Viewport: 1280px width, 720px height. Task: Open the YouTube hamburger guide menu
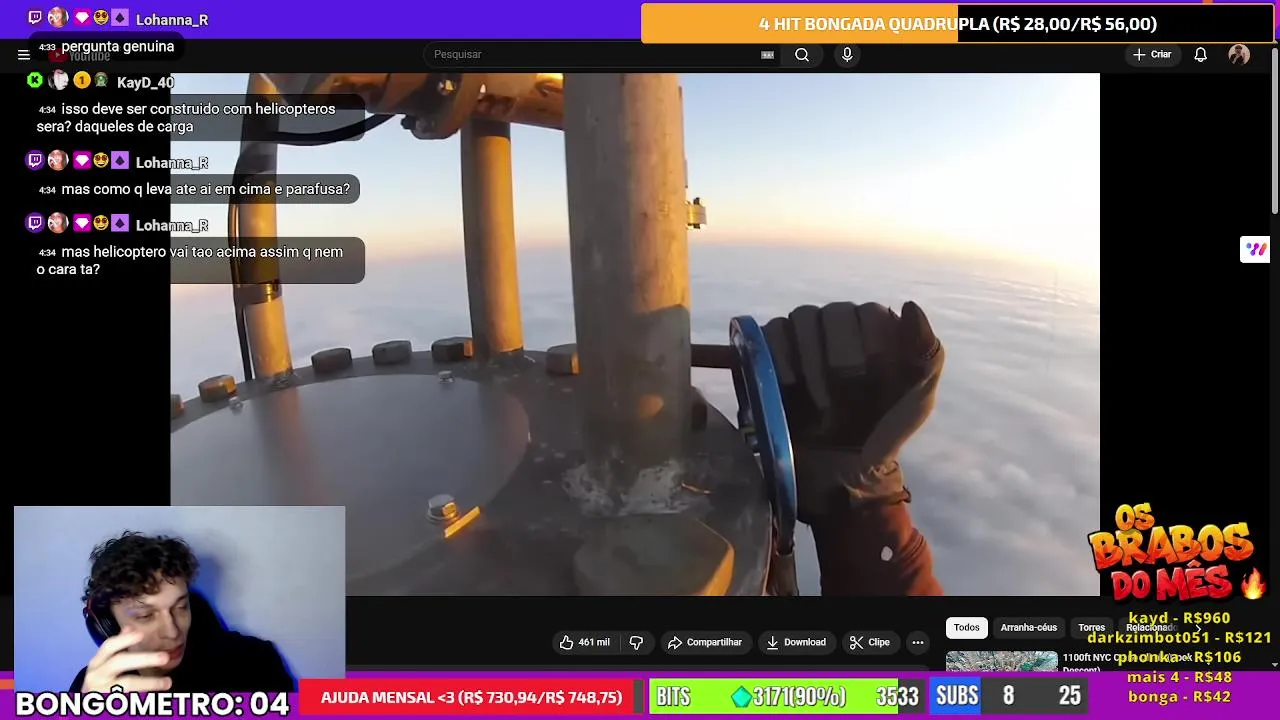pos(23,55)
